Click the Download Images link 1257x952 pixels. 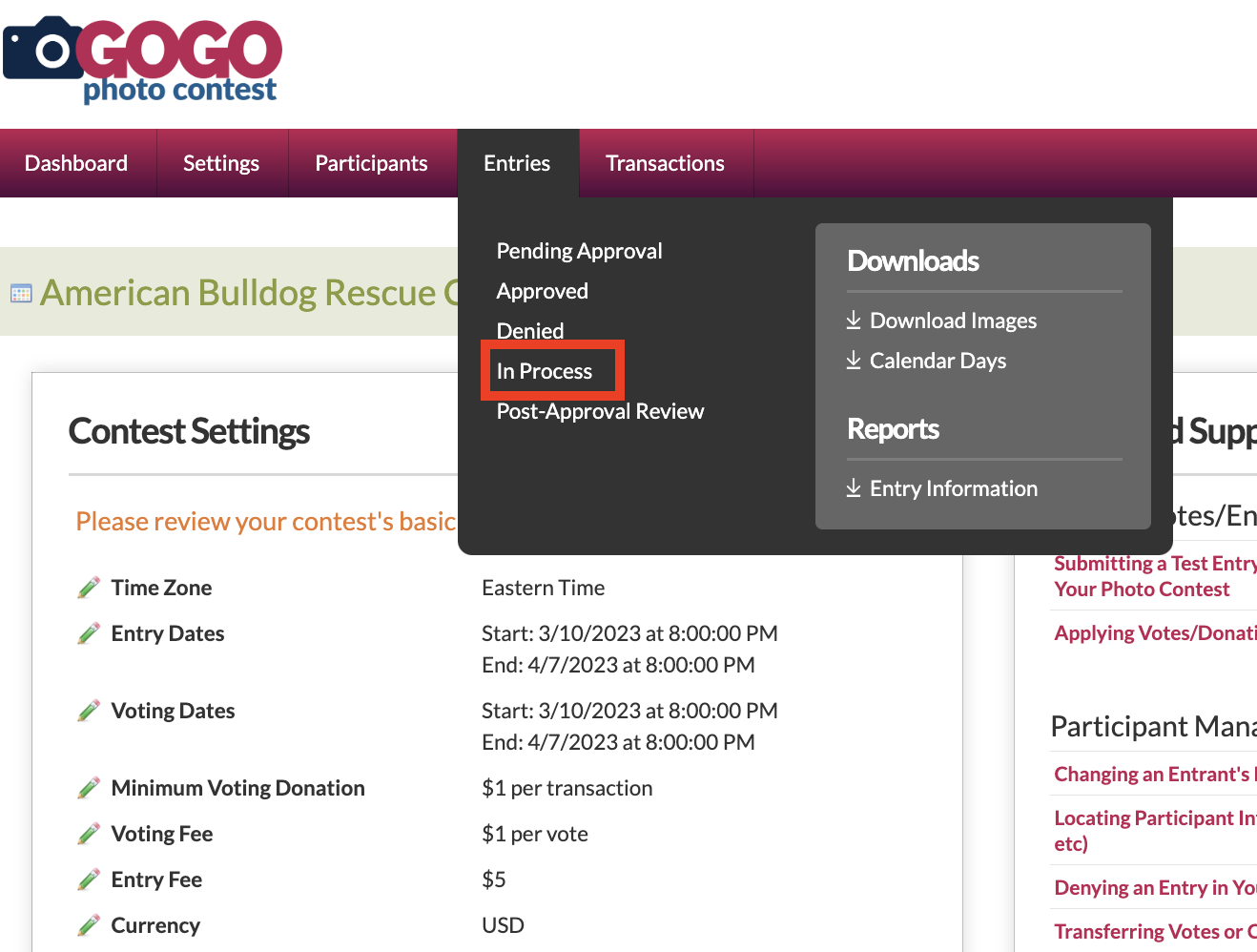click(x=952, y=321)
